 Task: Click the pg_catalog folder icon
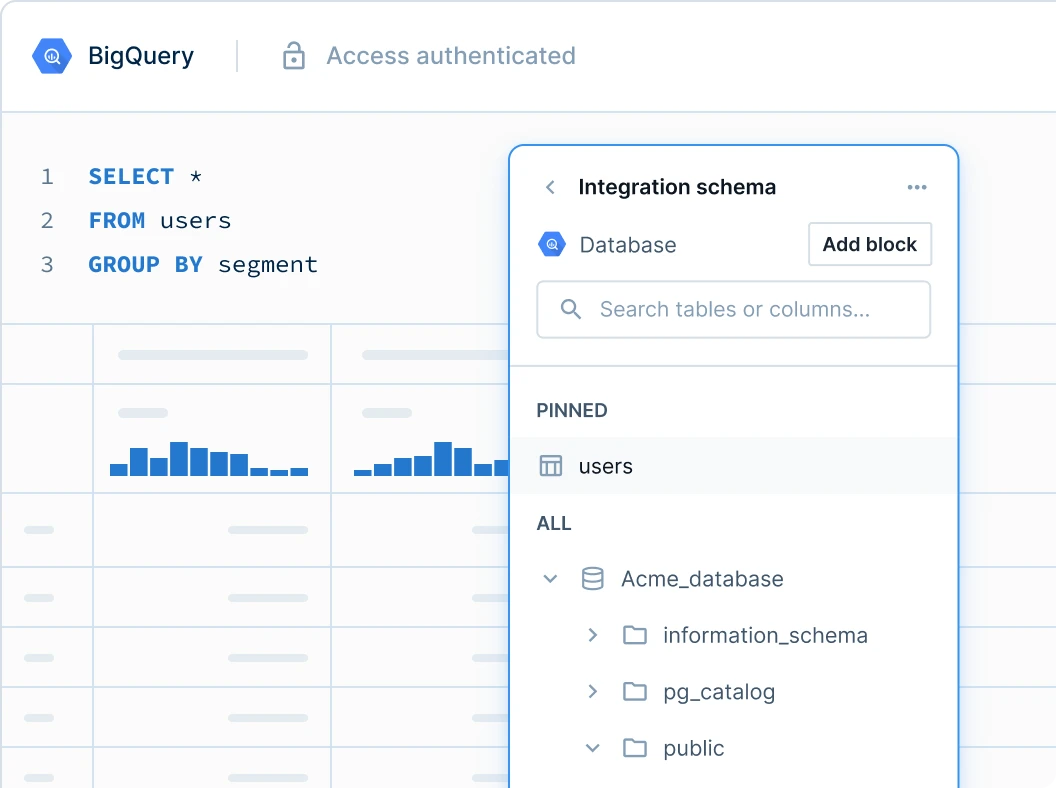point(634,692)
